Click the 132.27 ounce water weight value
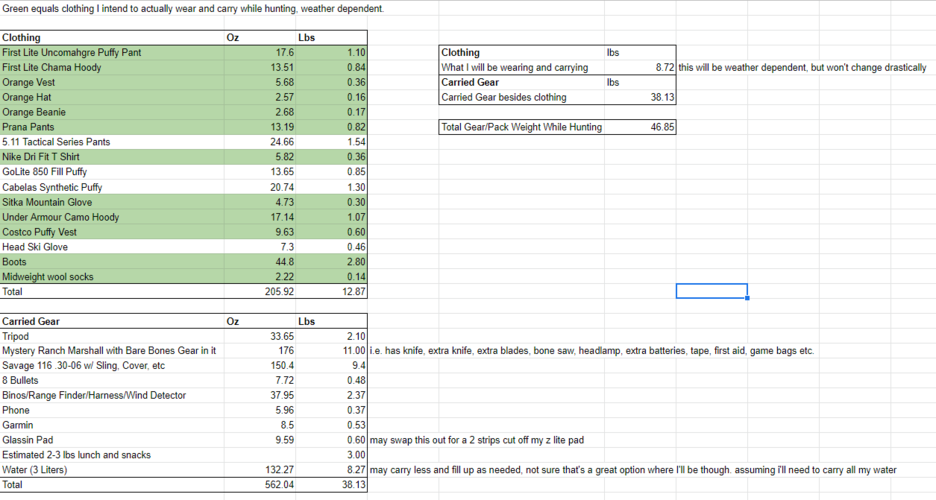Viewport: 936px width, 500px height. [x=260, y=470]
